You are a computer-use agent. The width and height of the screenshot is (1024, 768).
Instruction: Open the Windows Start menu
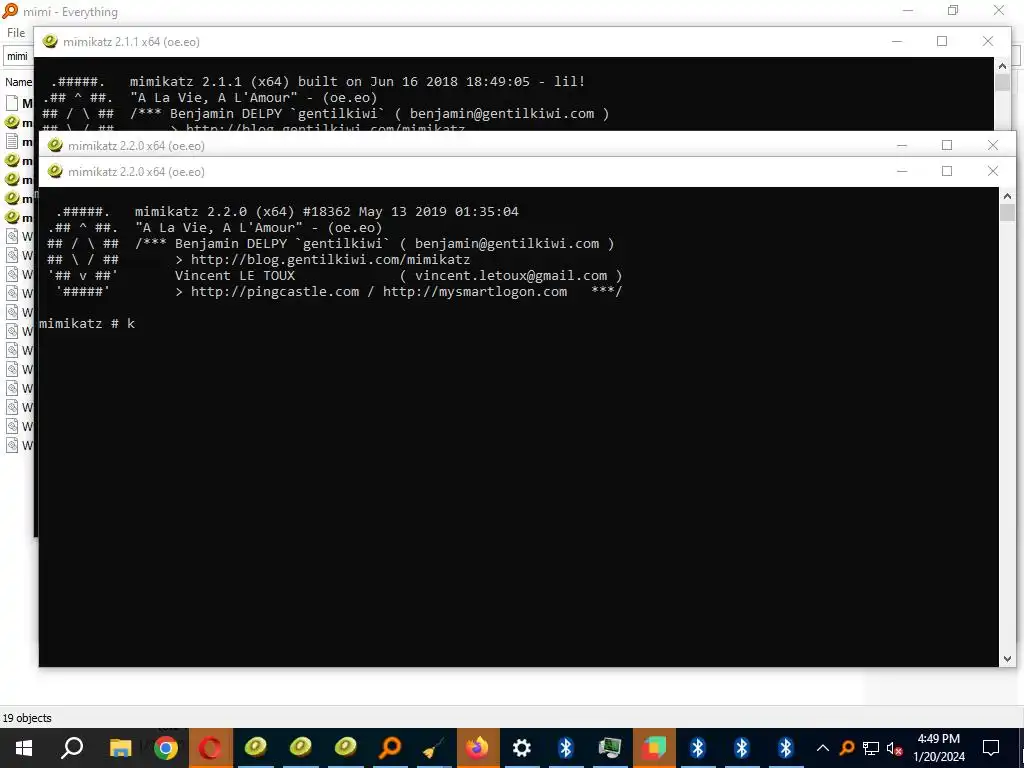(x=24, y=748)
